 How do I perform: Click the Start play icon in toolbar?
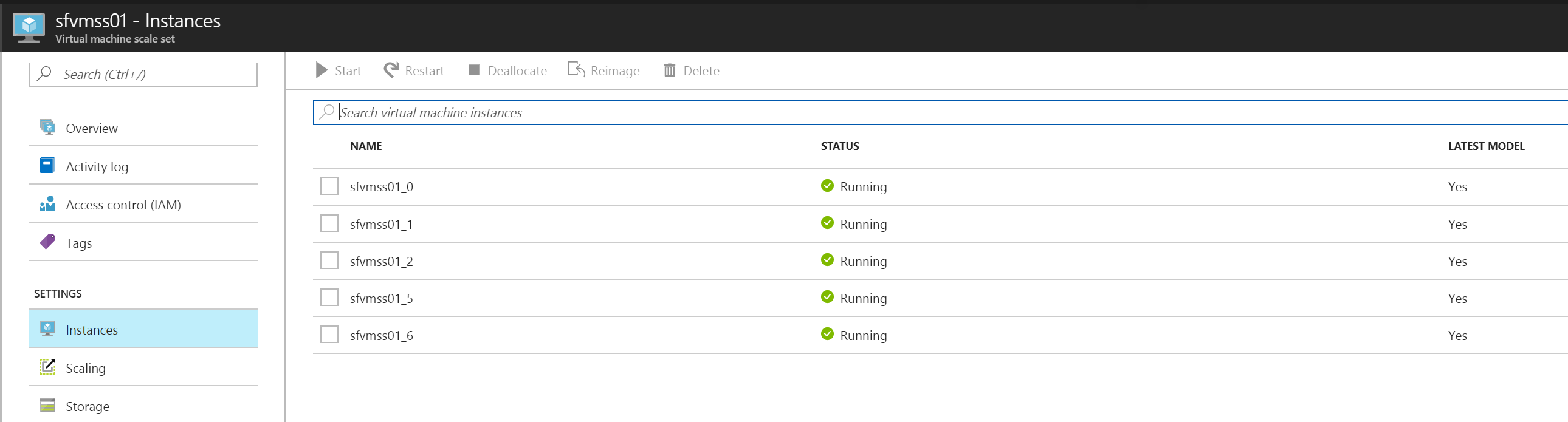[322, 70]
